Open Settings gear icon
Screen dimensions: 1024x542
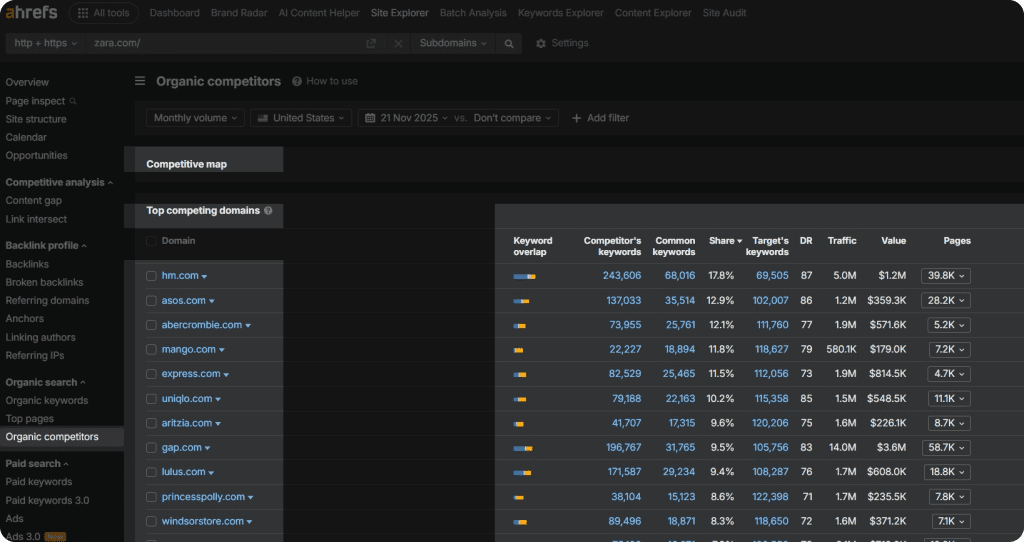click(x=541, y=44)
